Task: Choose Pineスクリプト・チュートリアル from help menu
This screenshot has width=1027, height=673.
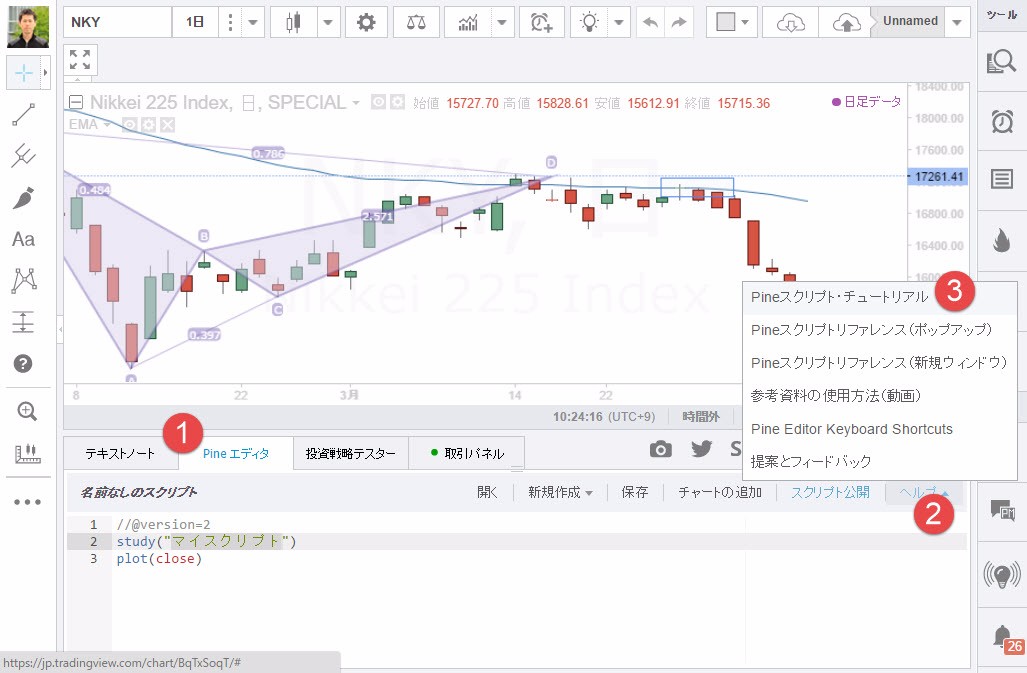Action: pos(839,297)
